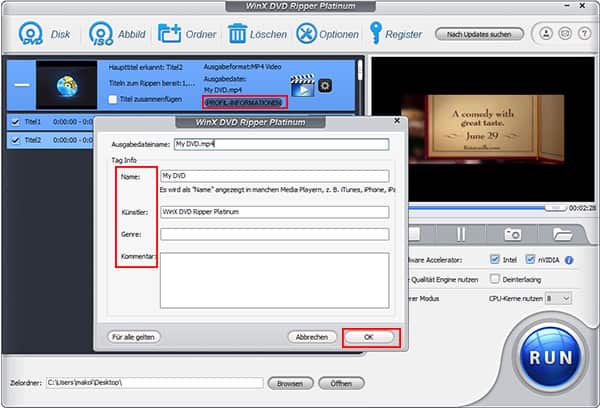Toggle the Titel2 checkbox
This screenshot has height=408, width=600.
15,140
